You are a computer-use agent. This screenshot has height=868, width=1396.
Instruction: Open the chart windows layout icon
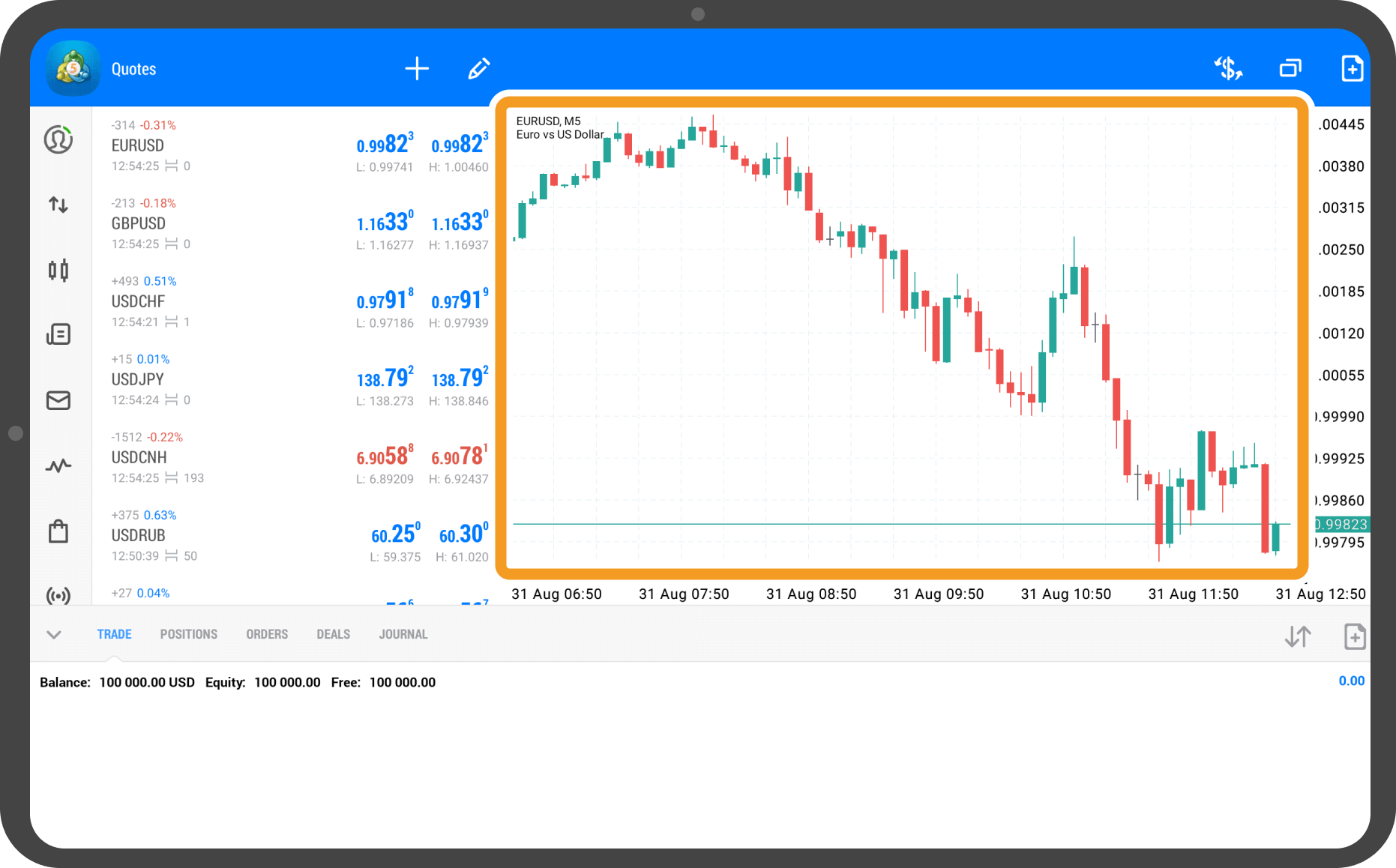[1290, 69]
